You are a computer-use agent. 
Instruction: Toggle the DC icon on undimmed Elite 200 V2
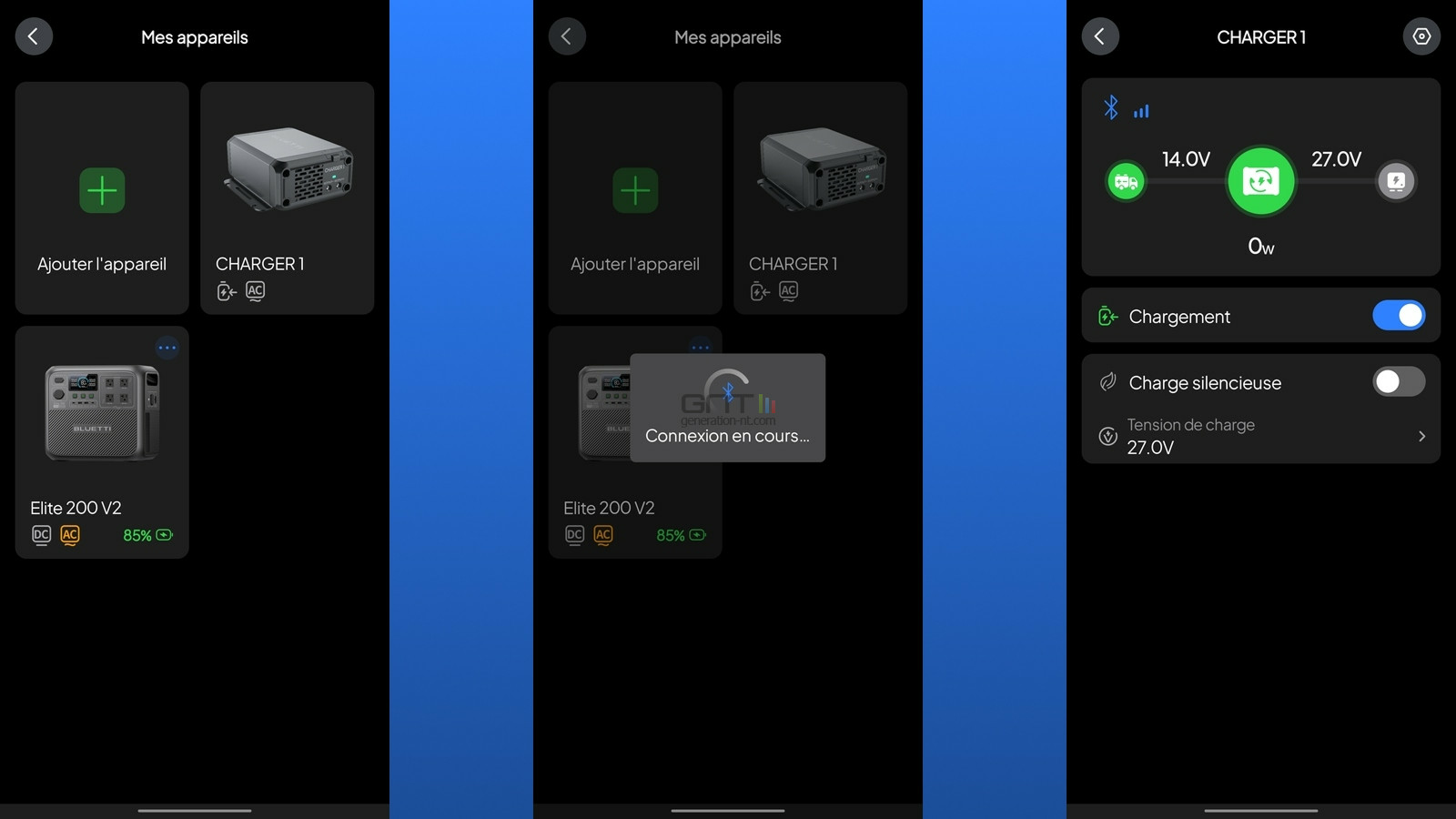41,535
